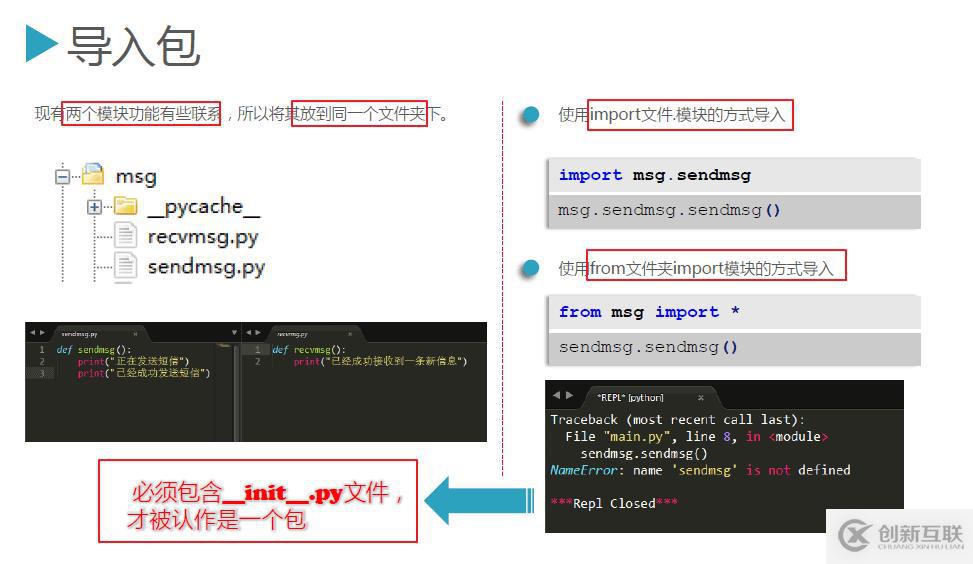This screenshot has width=973, height=564.
Task: Click line number 2 in recvmsg.py
Action: click(257, 361)
